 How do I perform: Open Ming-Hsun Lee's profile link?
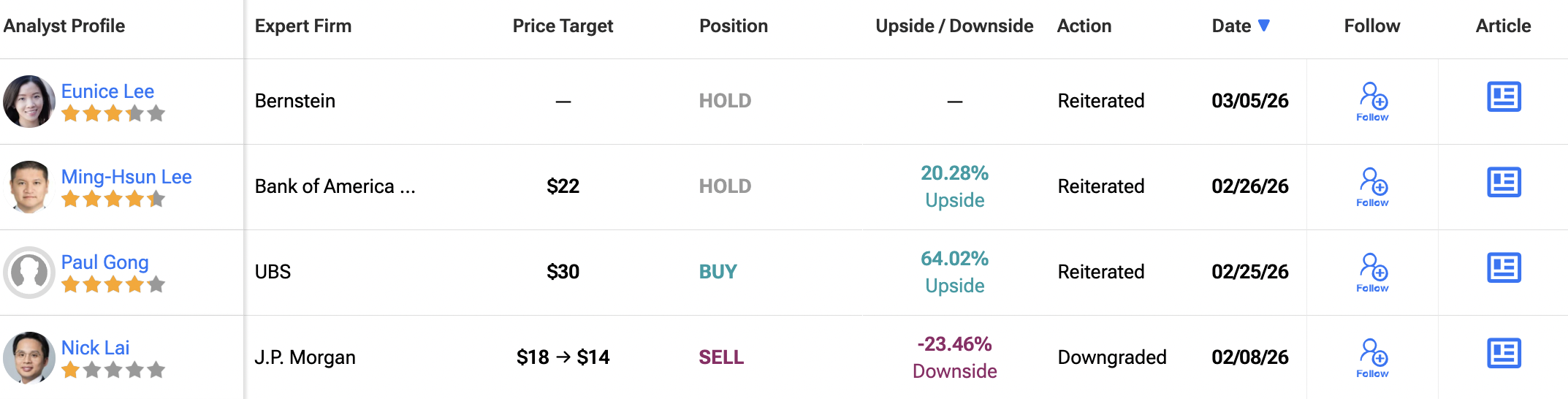pyautogui.click(x=126, y=177)
